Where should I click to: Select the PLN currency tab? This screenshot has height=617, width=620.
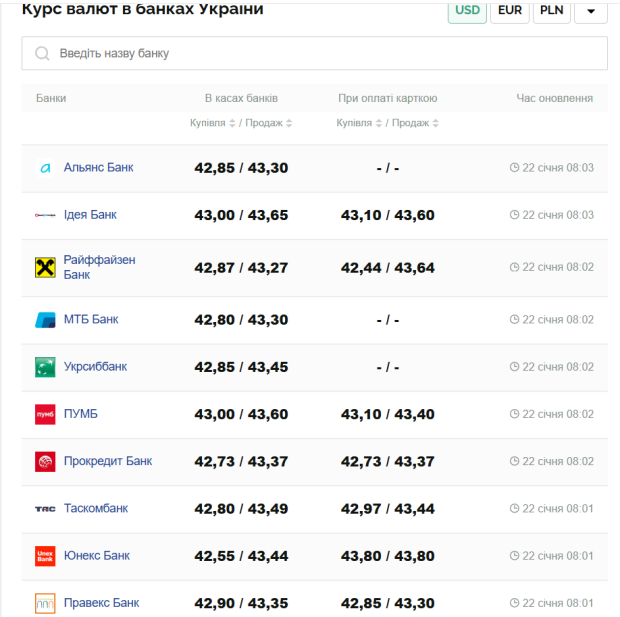551,11
